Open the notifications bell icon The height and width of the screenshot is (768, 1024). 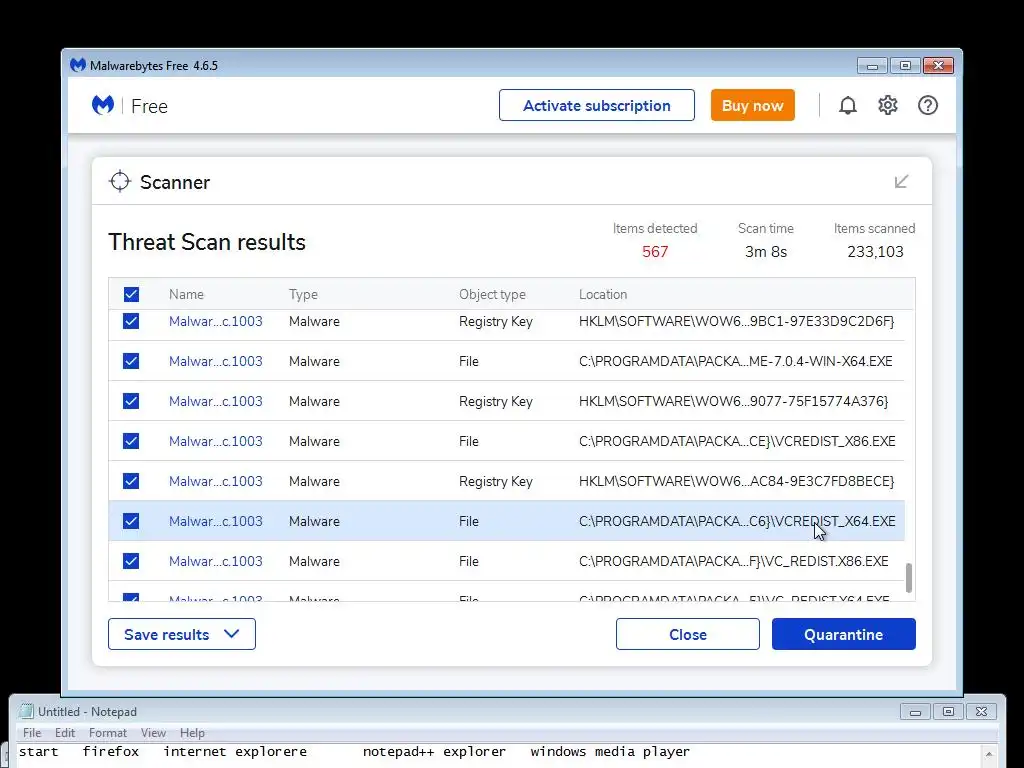pyautogui.click(x=847, y=105)
